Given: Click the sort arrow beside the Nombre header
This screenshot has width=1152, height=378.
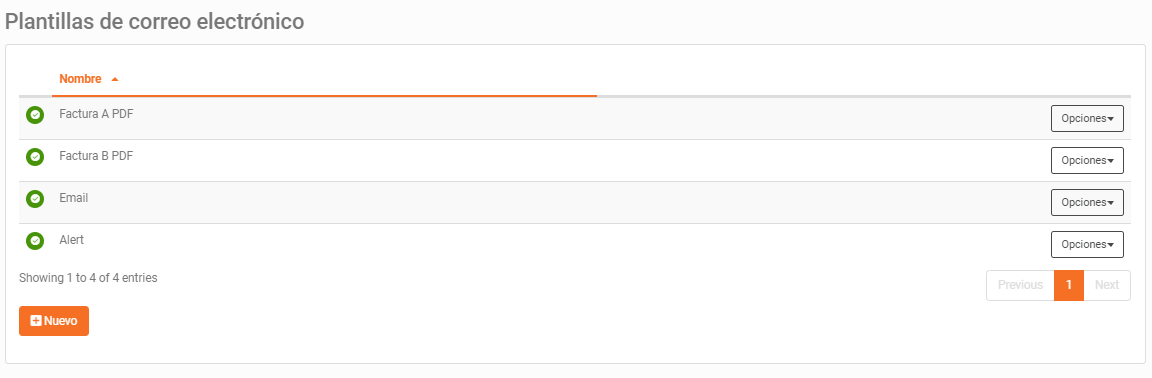Looking at the screenshot, I should pos(115,79).
